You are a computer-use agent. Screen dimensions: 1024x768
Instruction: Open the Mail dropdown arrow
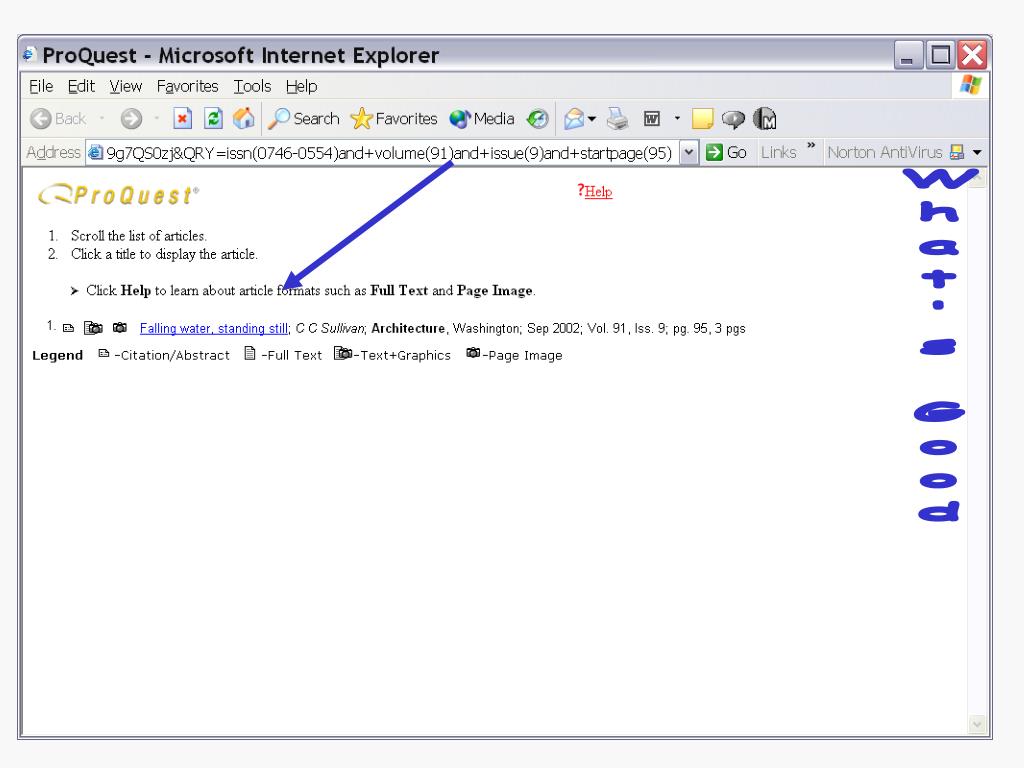coord(592,119)
